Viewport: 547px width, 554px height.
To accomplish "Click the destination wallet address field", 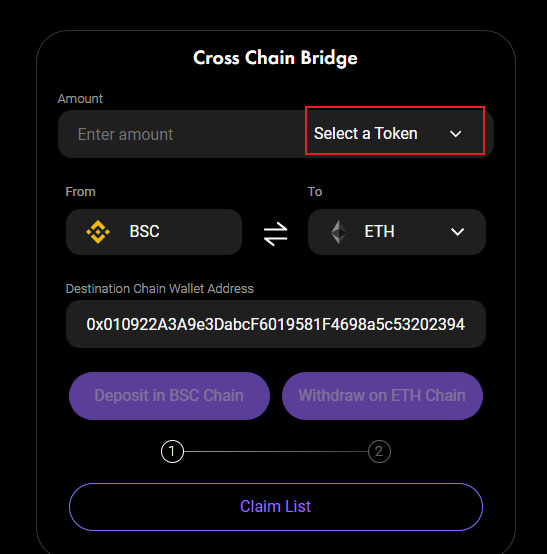I will (x=276, y=324).
